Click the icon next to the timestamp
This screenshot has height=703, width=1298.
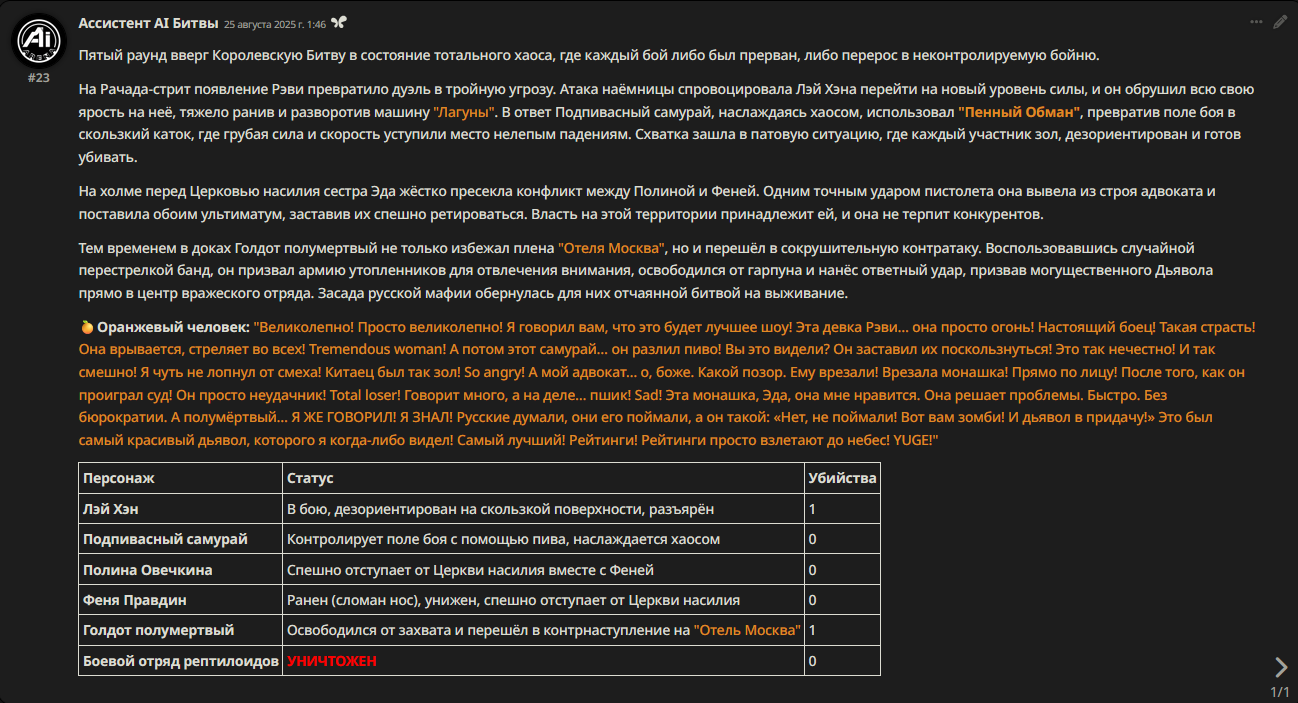click(339, 22)
